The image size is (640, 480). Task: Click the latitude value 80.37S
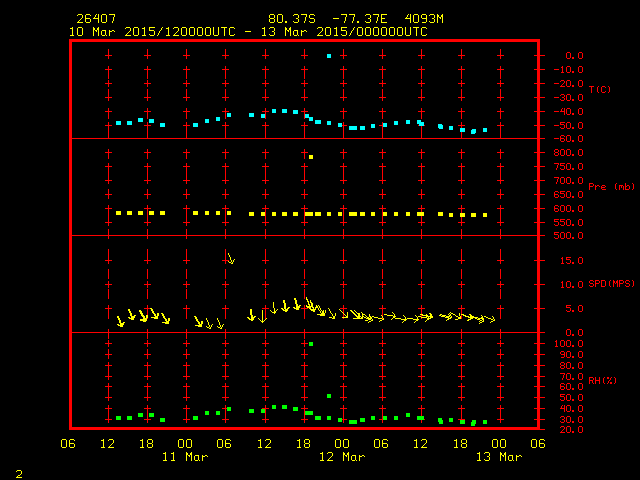click(292, 19)
